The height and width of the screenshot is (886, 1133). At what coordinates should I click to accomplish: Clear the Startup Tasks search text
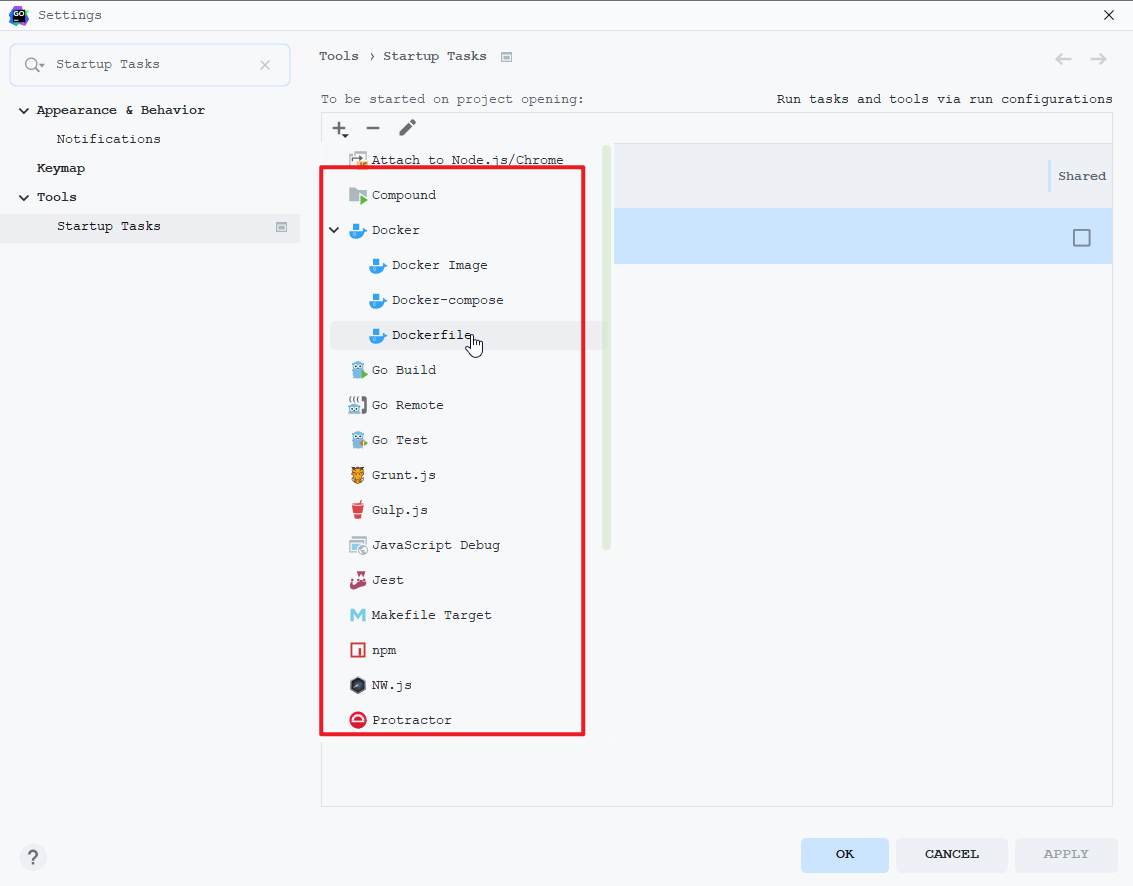(265, 65)
